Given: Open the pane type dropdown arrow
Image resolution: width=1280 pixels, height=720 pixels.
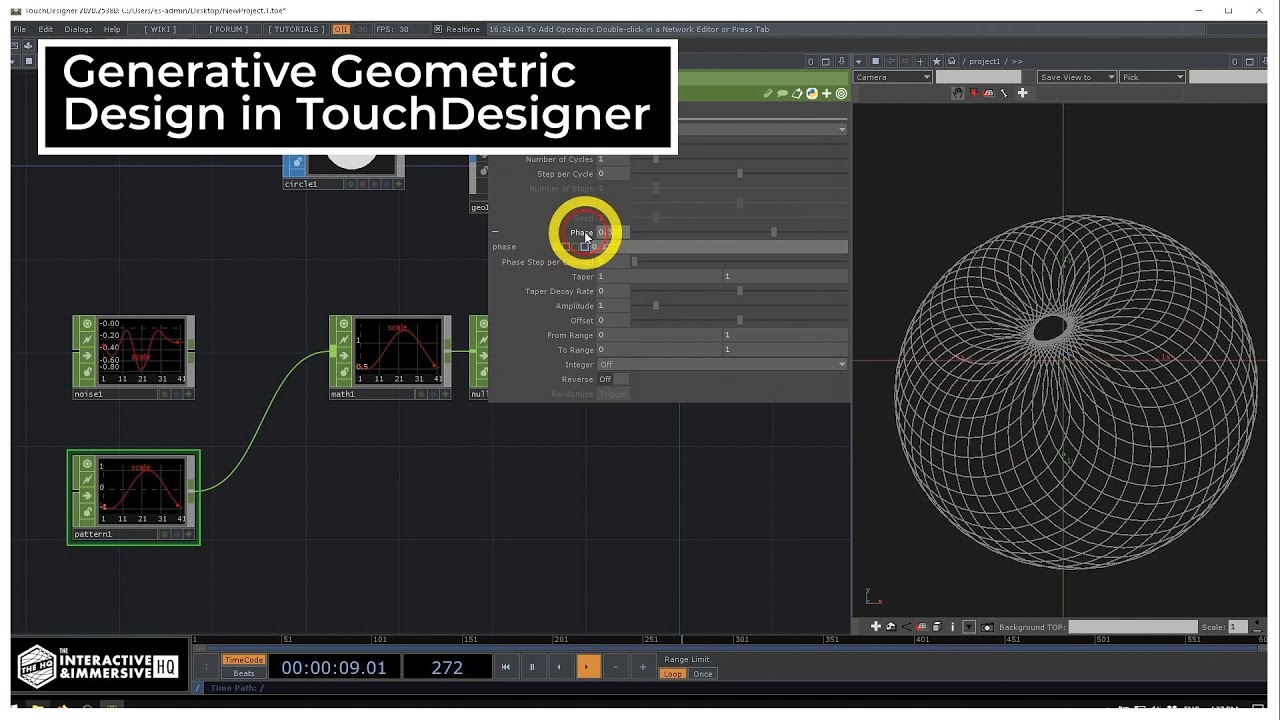Looking at the screenshot, I should [859, 61].
